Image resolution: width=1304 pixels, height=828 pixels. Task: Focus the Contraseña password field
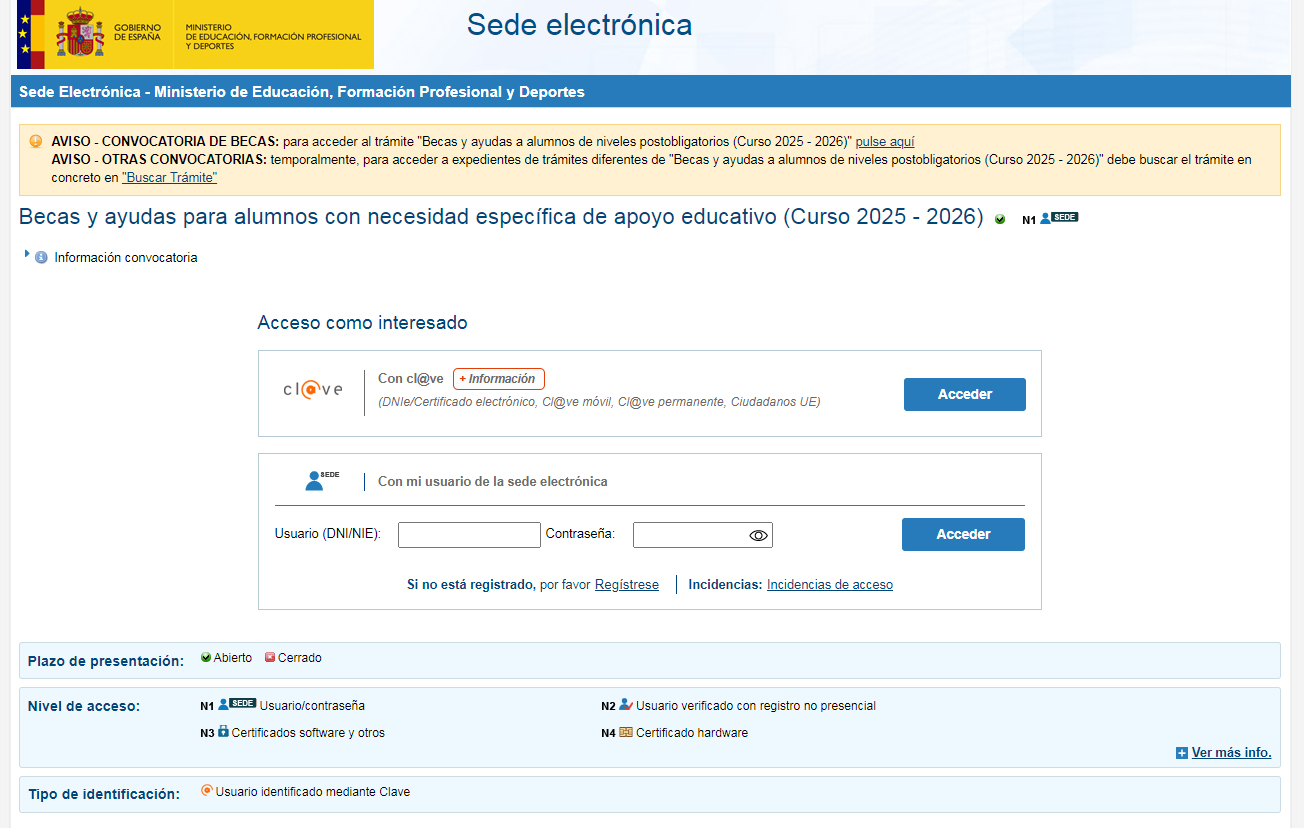(x=690, y=535)
